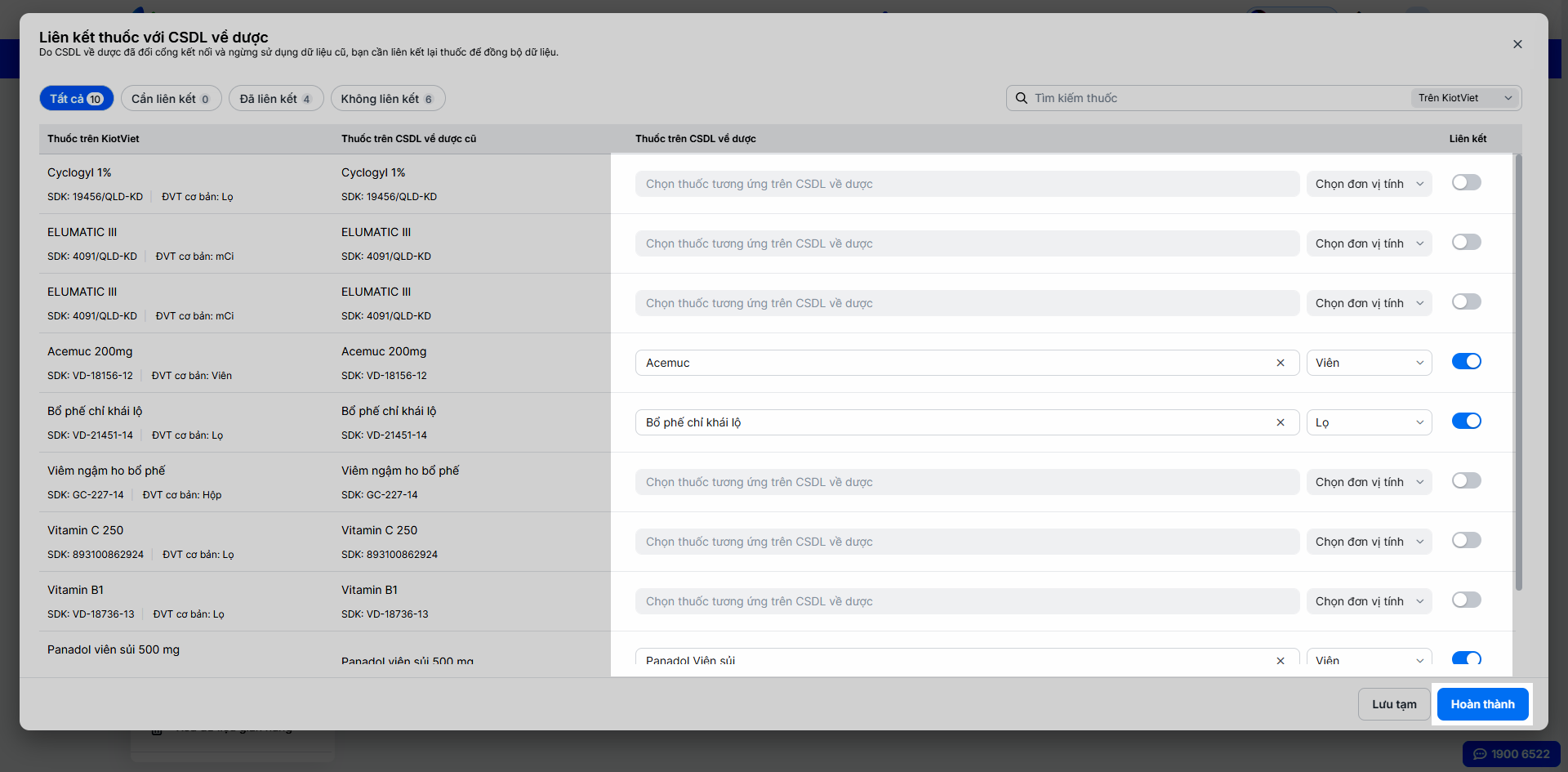Open the Trên KiotViet search scope dropdown
Viewport: 1568px width, 772px height.
coord(1465,98)
